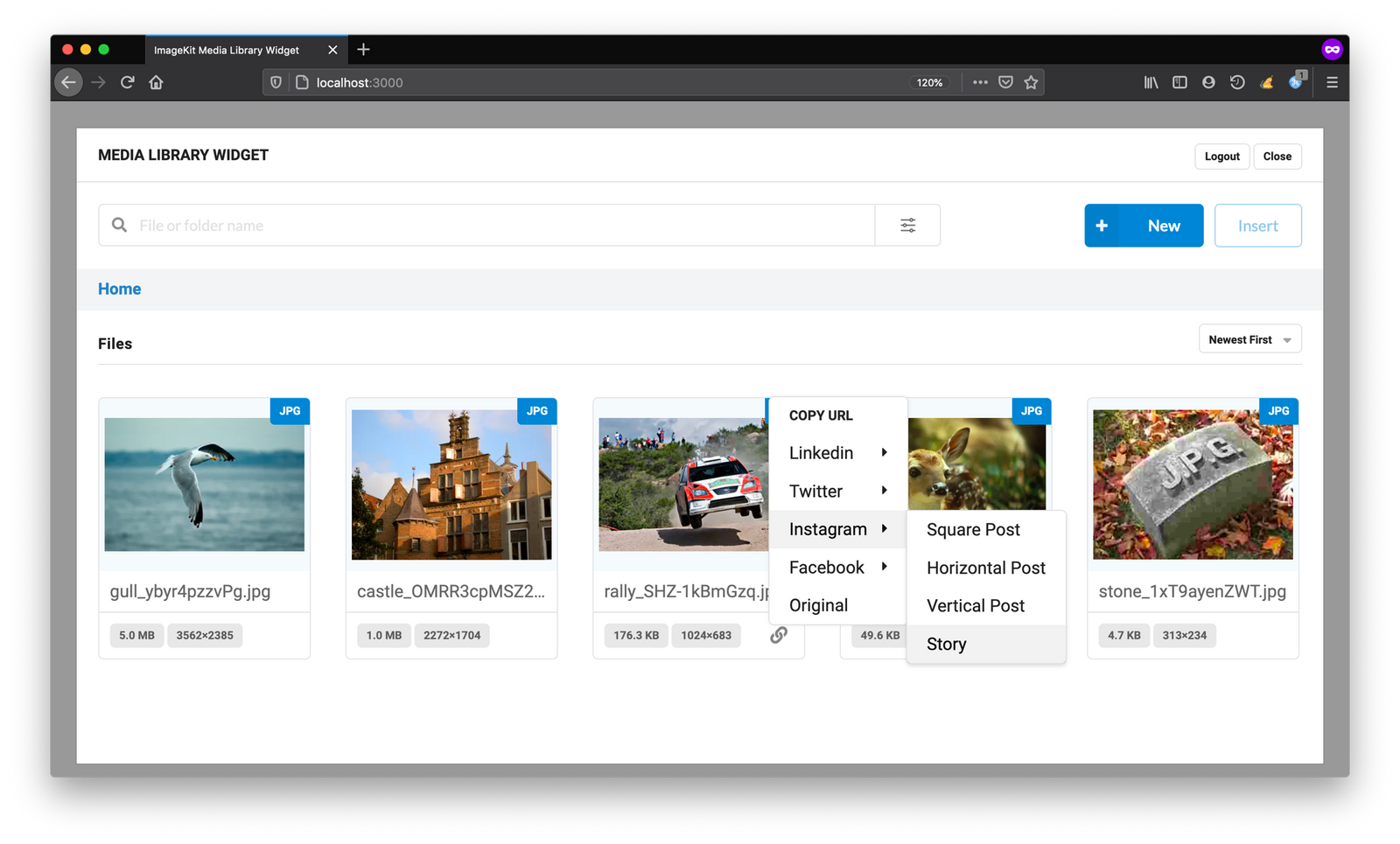The height and width of the screenshot is (844, 1400).
Task: Click the magnifying glass in the search bar
Action: coord(118,225)
